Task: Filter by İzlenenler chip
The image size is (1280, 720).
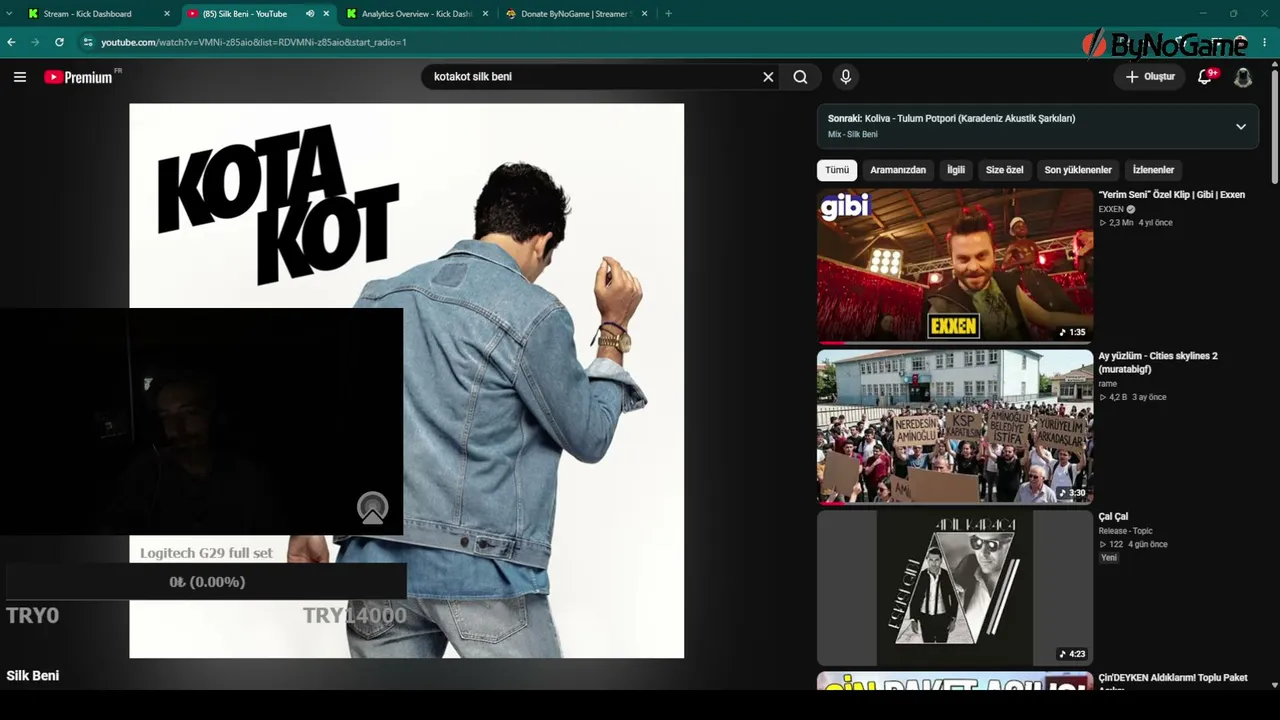Action: 1153,170
